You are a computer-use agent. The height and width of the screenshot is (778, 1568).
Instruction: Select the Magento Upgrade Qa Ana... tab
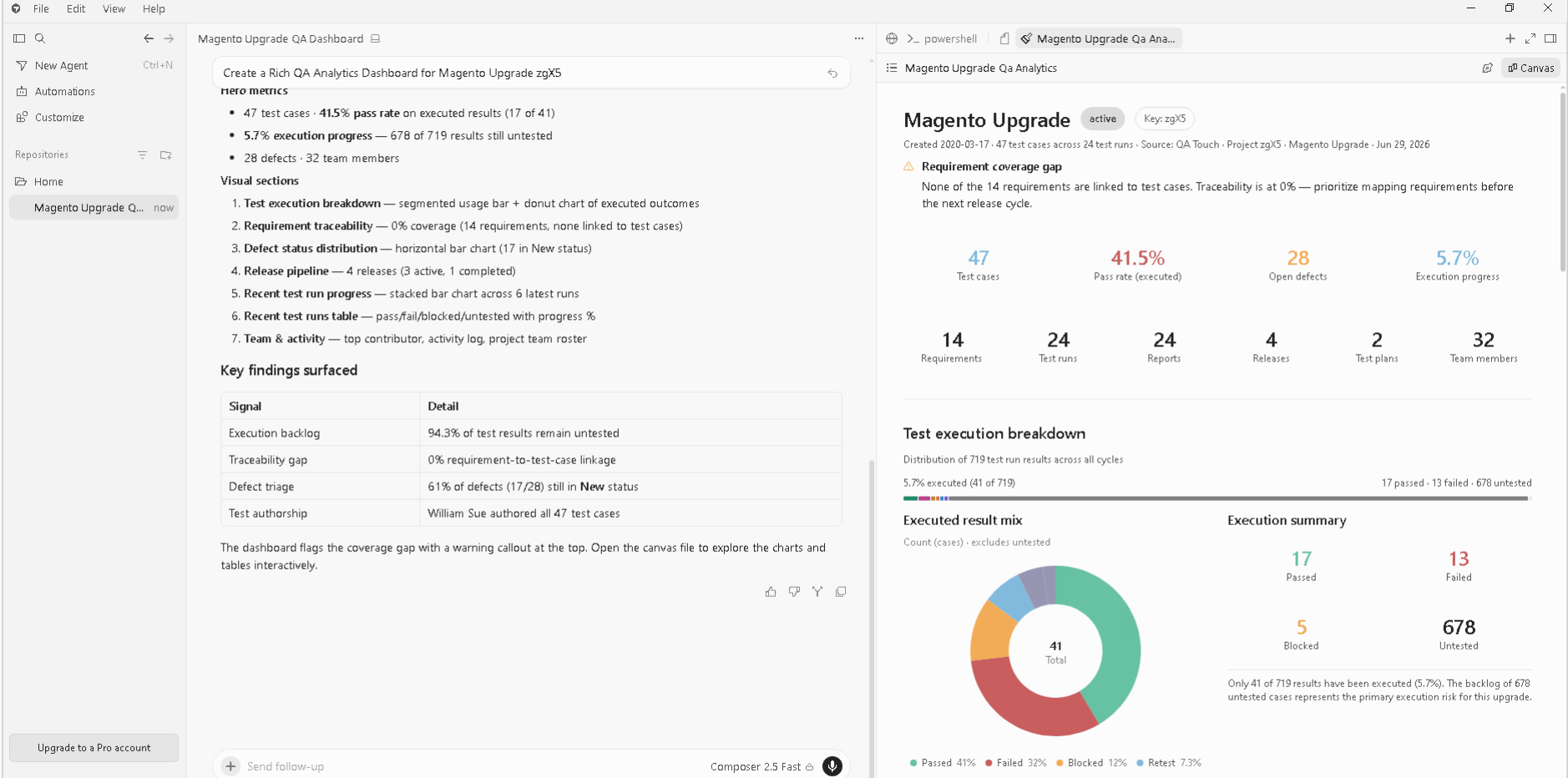click(1099, 38)
